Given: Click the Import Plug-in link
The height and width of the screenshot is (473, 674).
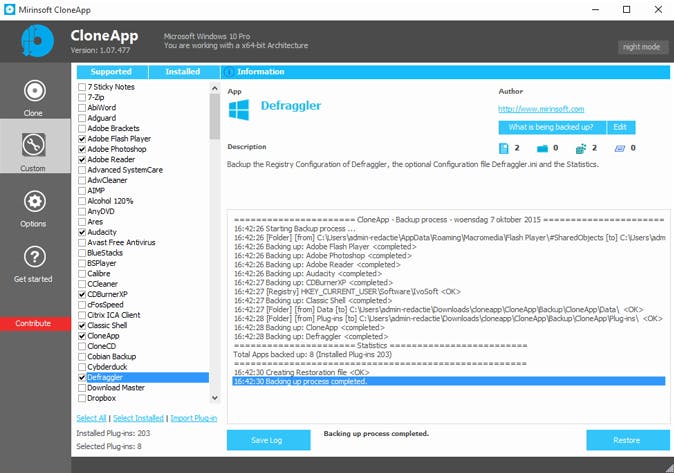Looking at the screenshot, I should [194, 418].
